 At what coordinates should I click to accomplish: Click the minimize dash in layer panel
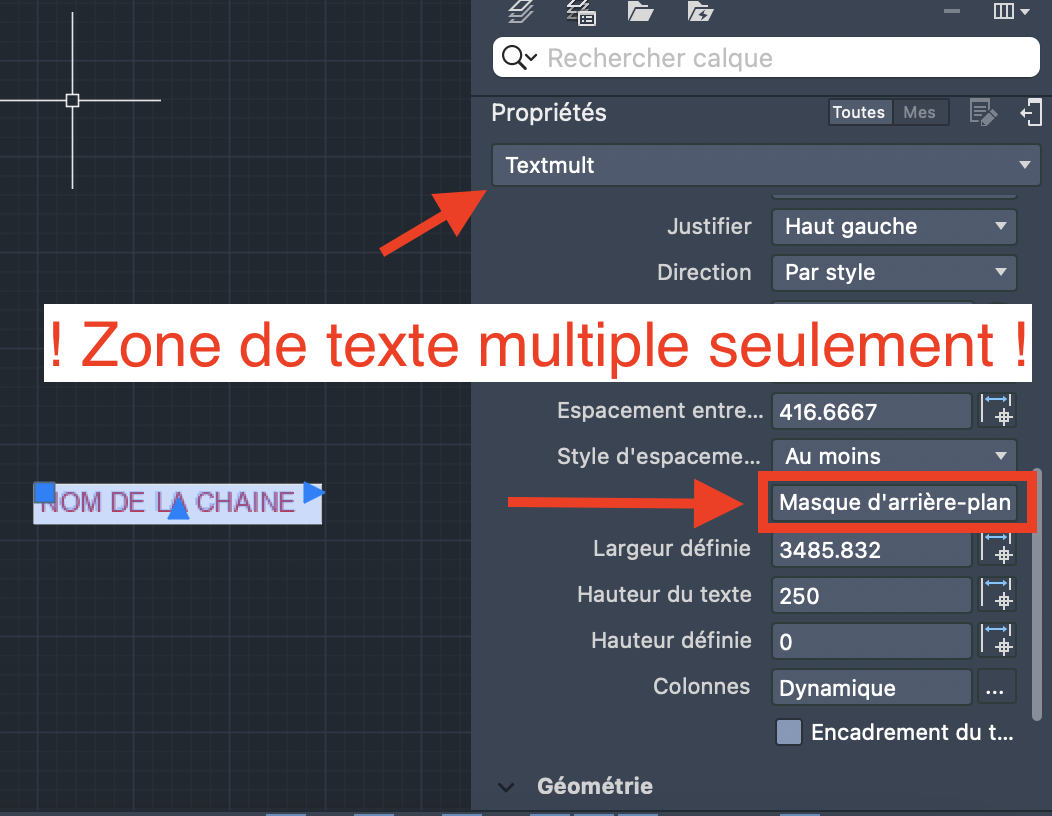point(951,11)
